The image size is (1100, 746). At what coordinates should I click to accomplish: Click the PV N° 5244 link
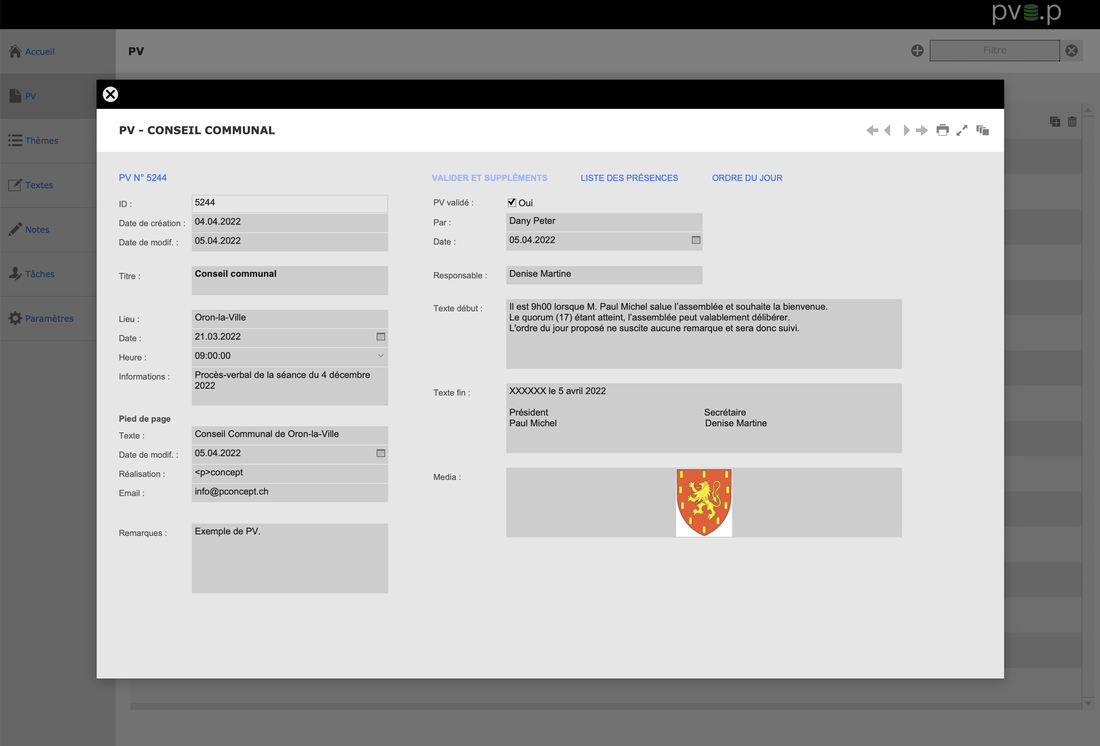pyautogui.click(x=143, y=178)
